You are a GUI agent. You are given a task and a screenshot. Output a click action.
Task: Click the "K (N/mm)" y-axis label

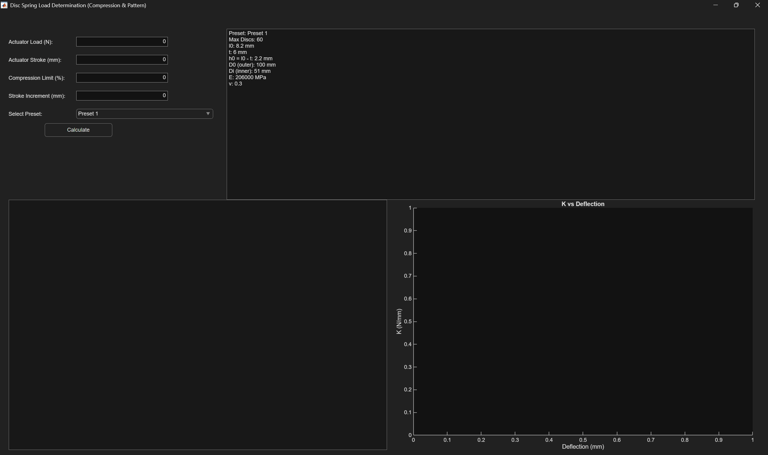tap(399, 321)
